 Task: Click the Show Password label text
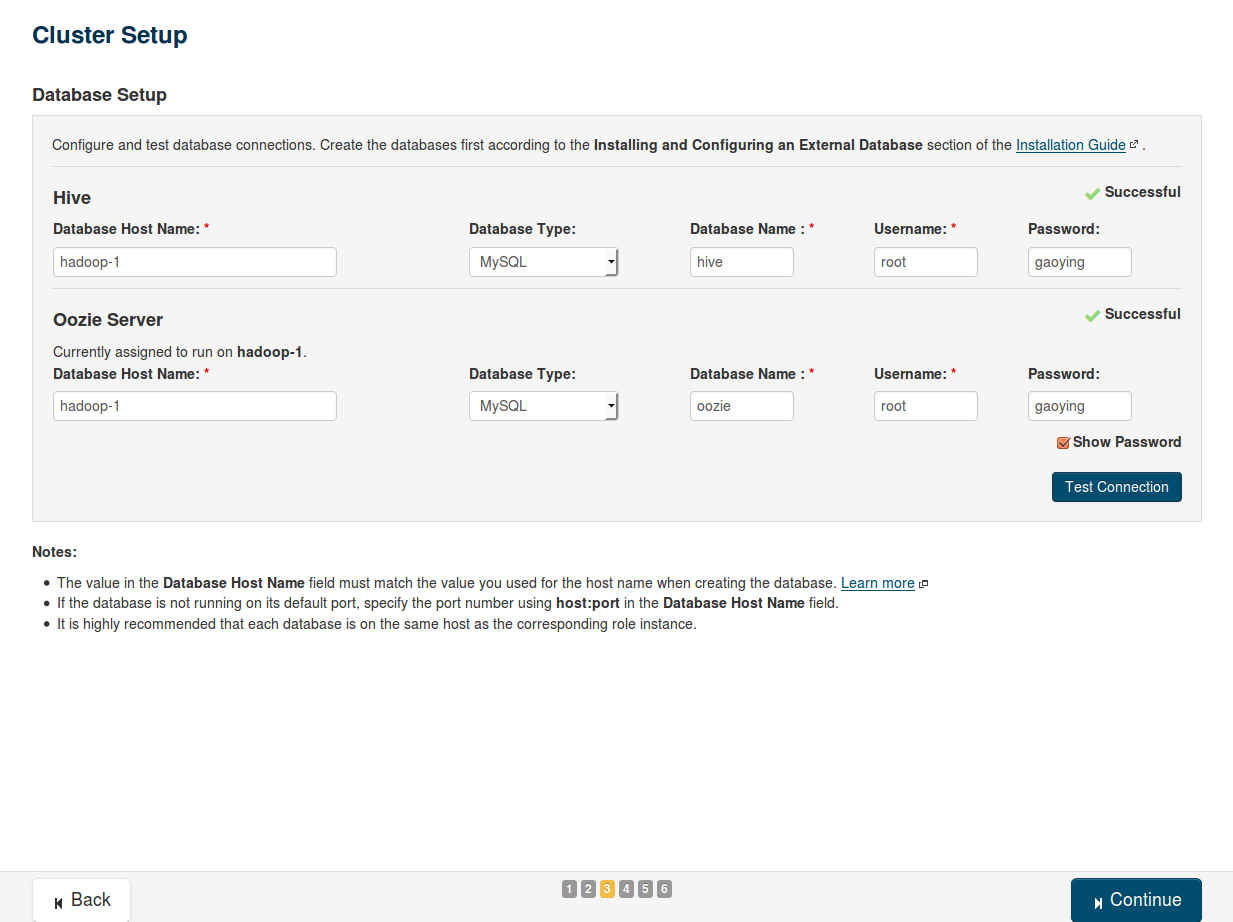[x=1127, y=442]
